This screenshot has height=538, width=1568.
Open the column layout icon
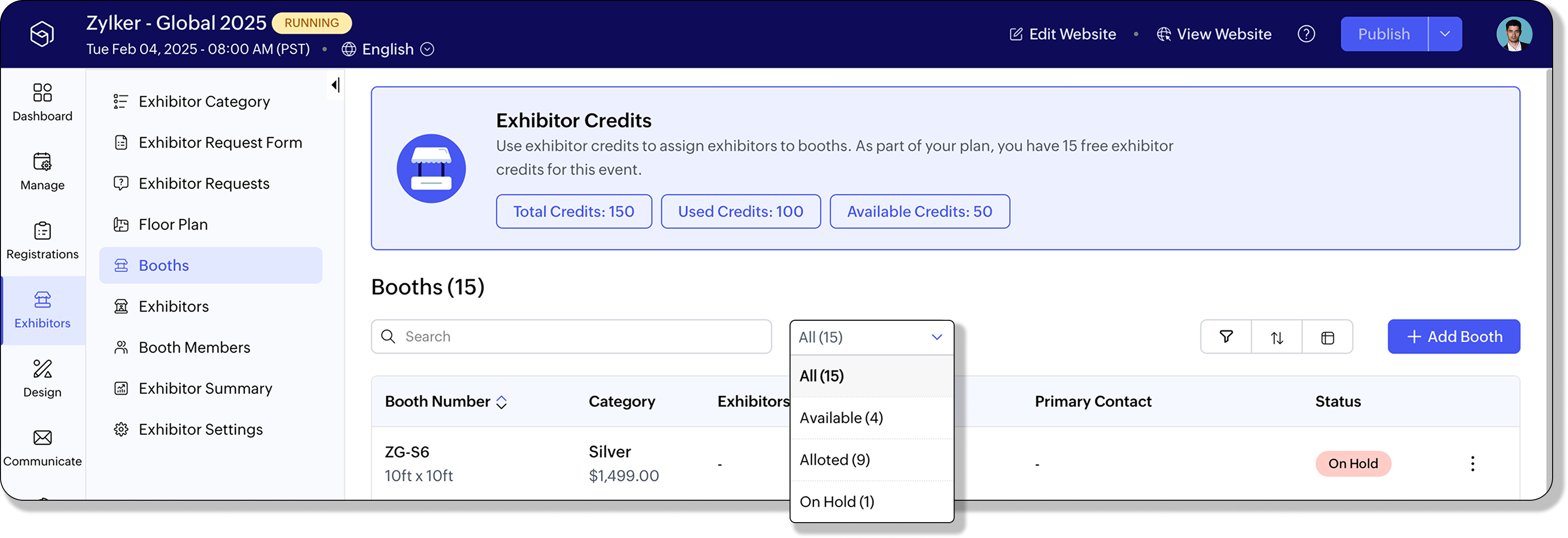1327,337
